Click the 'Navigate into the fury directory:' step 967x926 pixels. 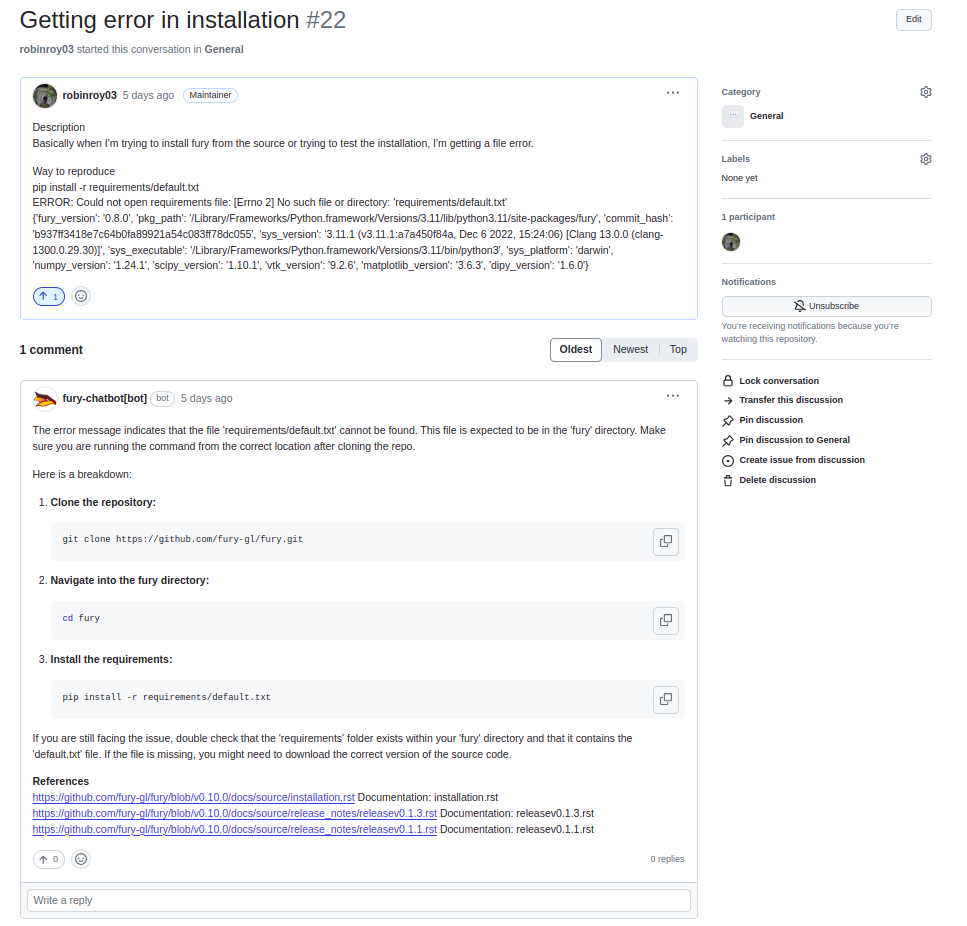click(x=130, y=580)
